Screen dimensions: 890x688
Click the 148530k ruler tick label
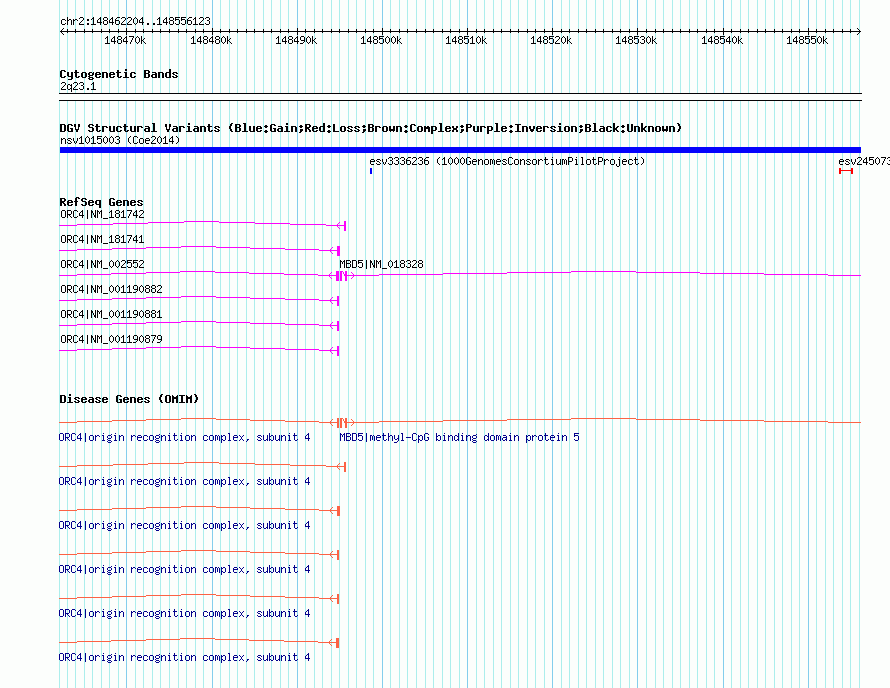point(636,40)
